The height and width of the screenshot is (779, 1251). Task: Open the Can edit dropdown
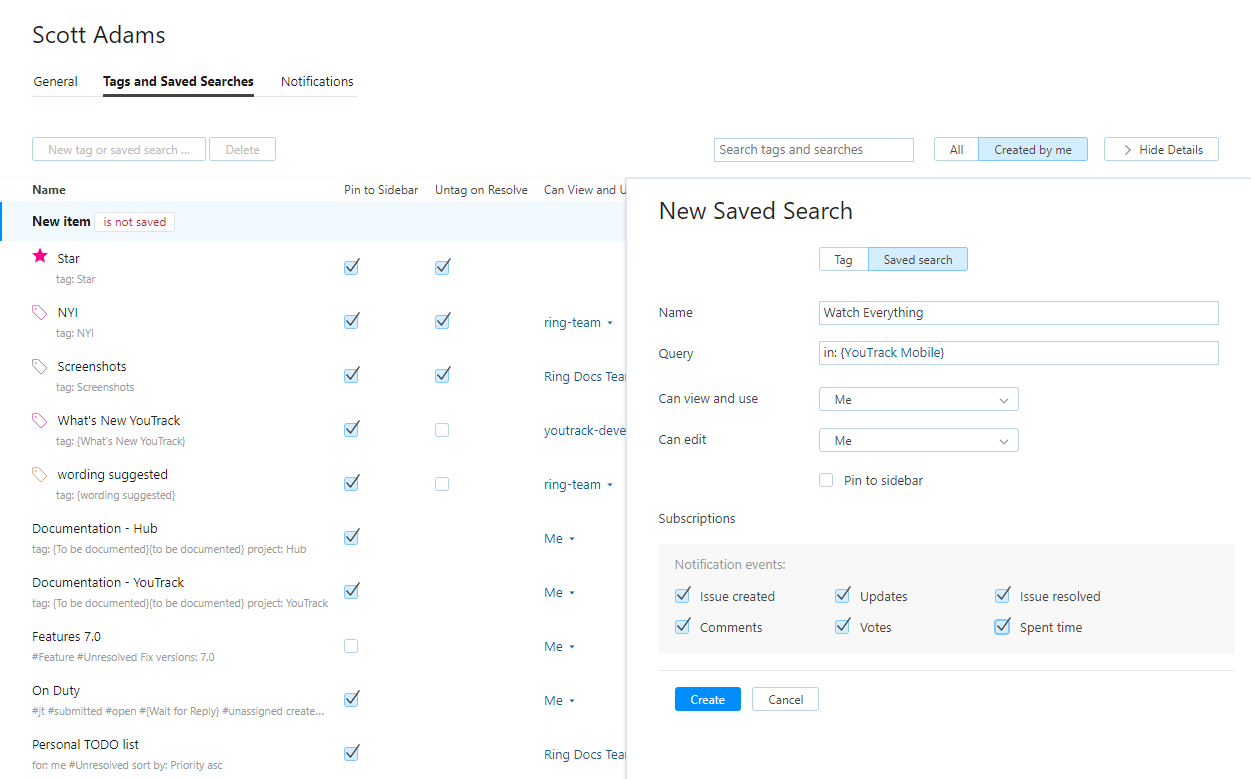coord(918,440)
